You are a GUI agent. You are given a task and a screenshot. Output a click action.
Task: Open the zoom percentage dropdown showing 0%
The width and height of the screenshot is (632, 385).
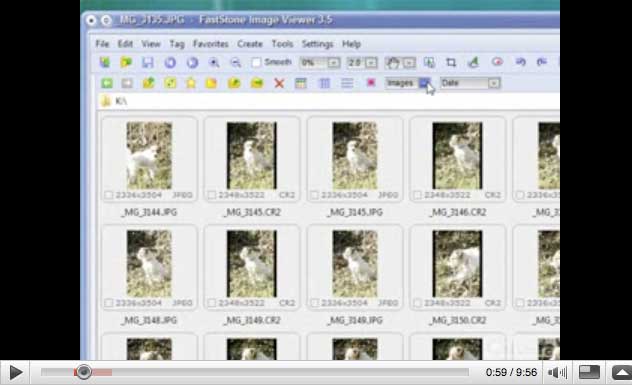point(320,63)
